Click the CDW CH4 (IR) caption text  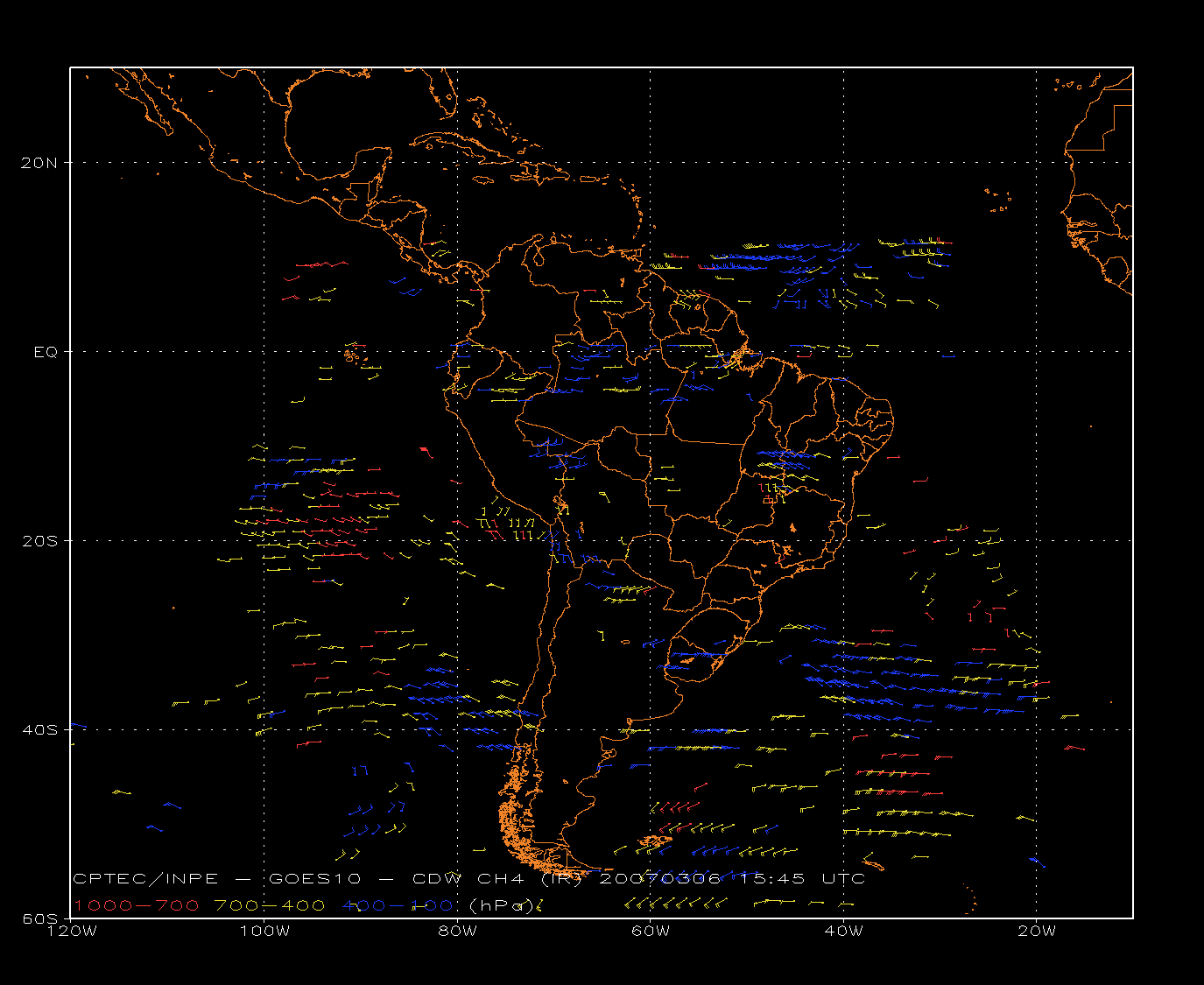pos(496,878)
